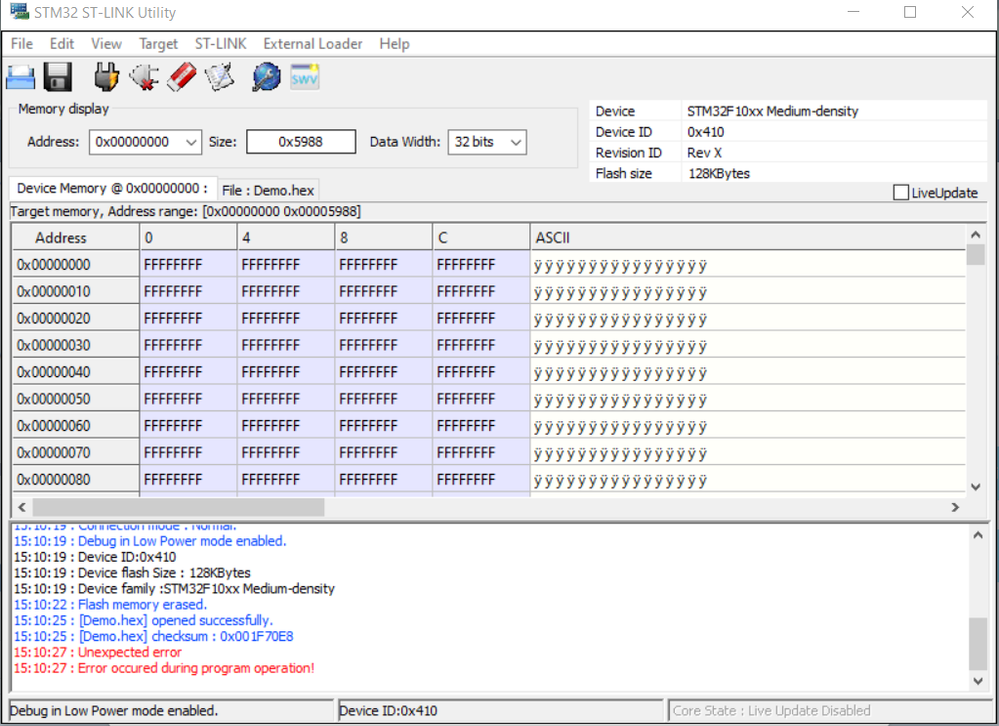Click memory table horizontal scrollbar right arrow
999x726 pixels.
tap(955, 508)
